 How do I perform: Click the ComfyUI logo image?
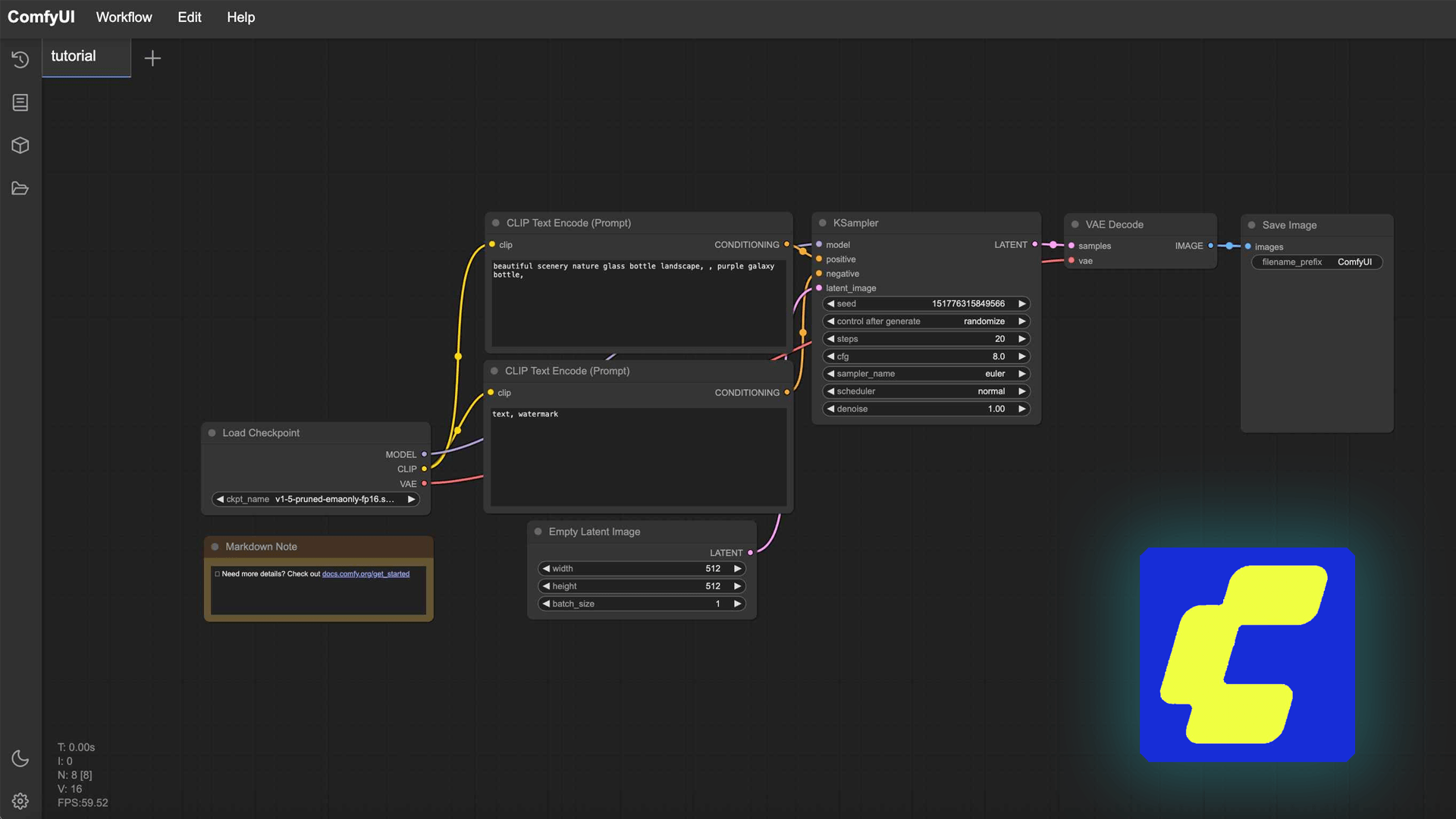click(x=1247, y=654)
